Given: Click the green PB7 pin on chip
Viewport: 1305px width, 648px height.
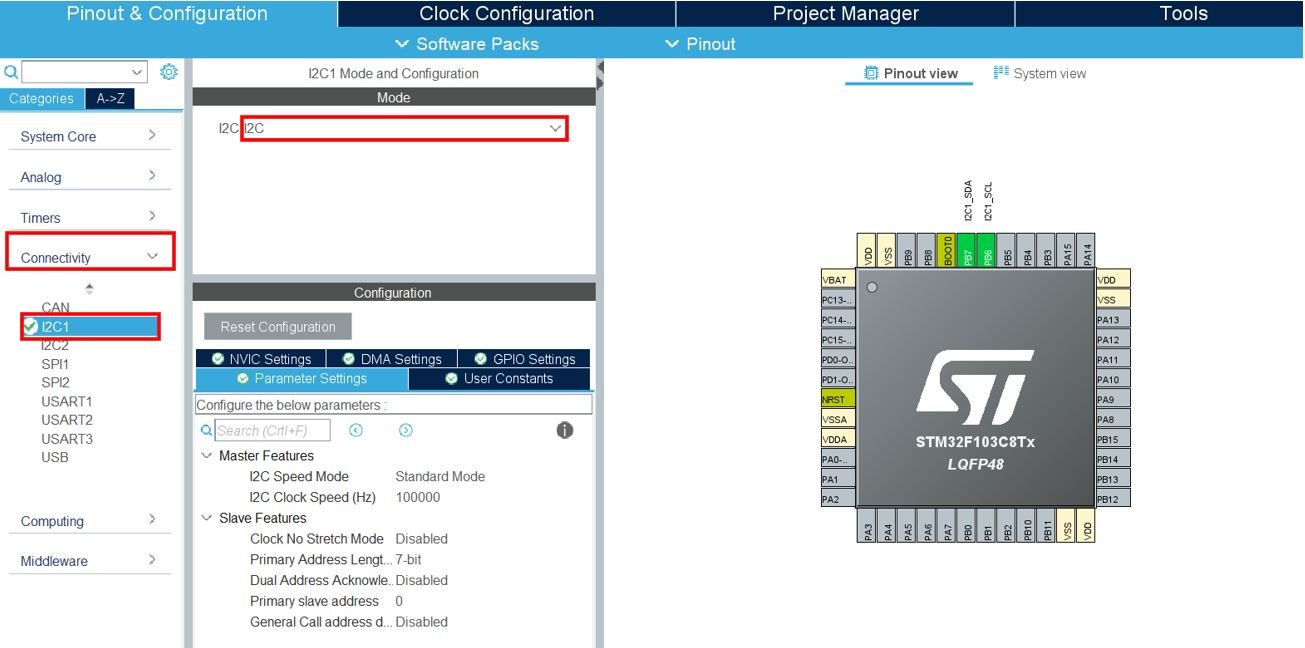Looking at the screenshot, I should (x=967, y=249).
